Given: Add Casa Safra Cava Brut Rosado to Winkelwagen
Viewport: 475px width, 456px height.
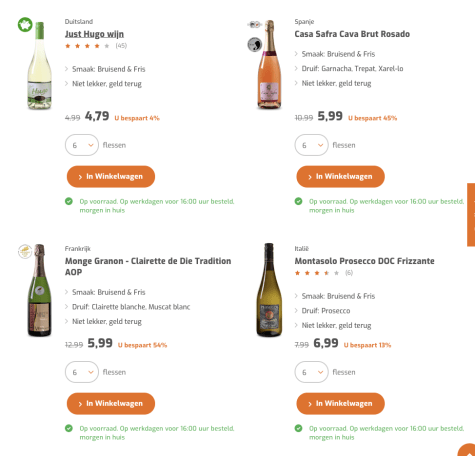Looking at the screenshot, I should (340, 177).
